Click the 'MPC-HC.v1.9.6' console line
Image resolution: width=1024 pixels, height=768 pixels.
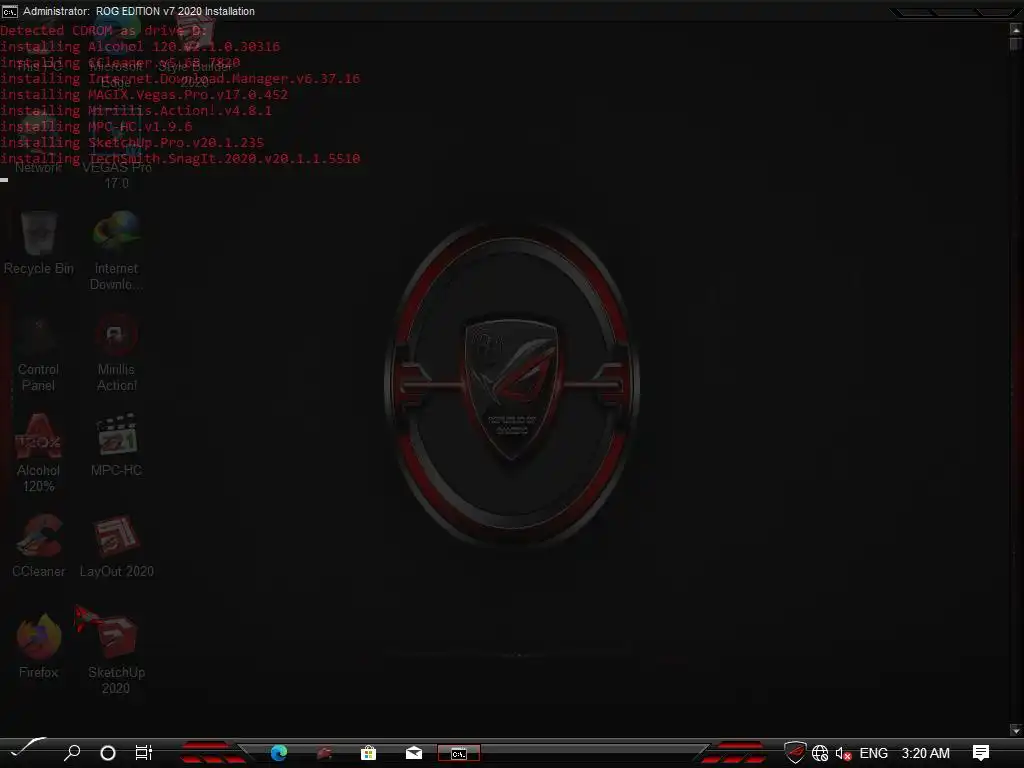(96, 127)
